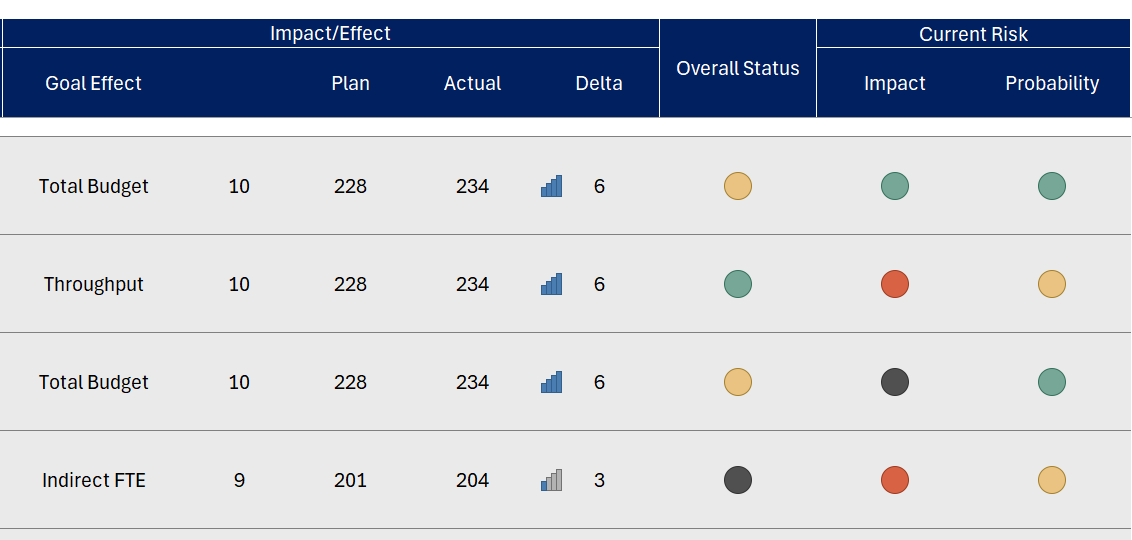The width and height of the screenshot is (1132, 540).
Task: Click the Overall Status column header
Action: tap(738, 68)
